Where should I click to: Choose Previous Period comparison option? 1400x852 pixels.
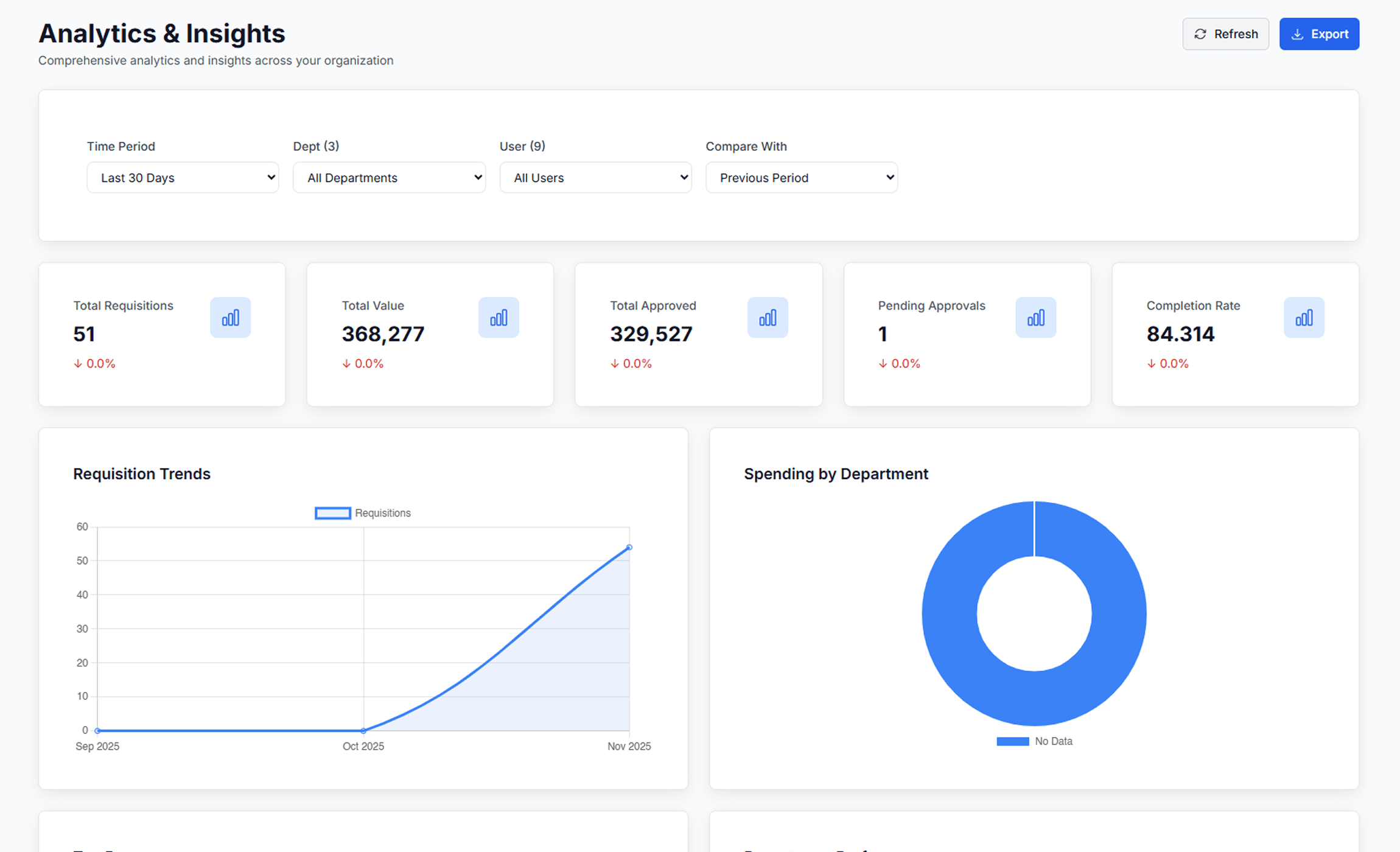point(801,177)
